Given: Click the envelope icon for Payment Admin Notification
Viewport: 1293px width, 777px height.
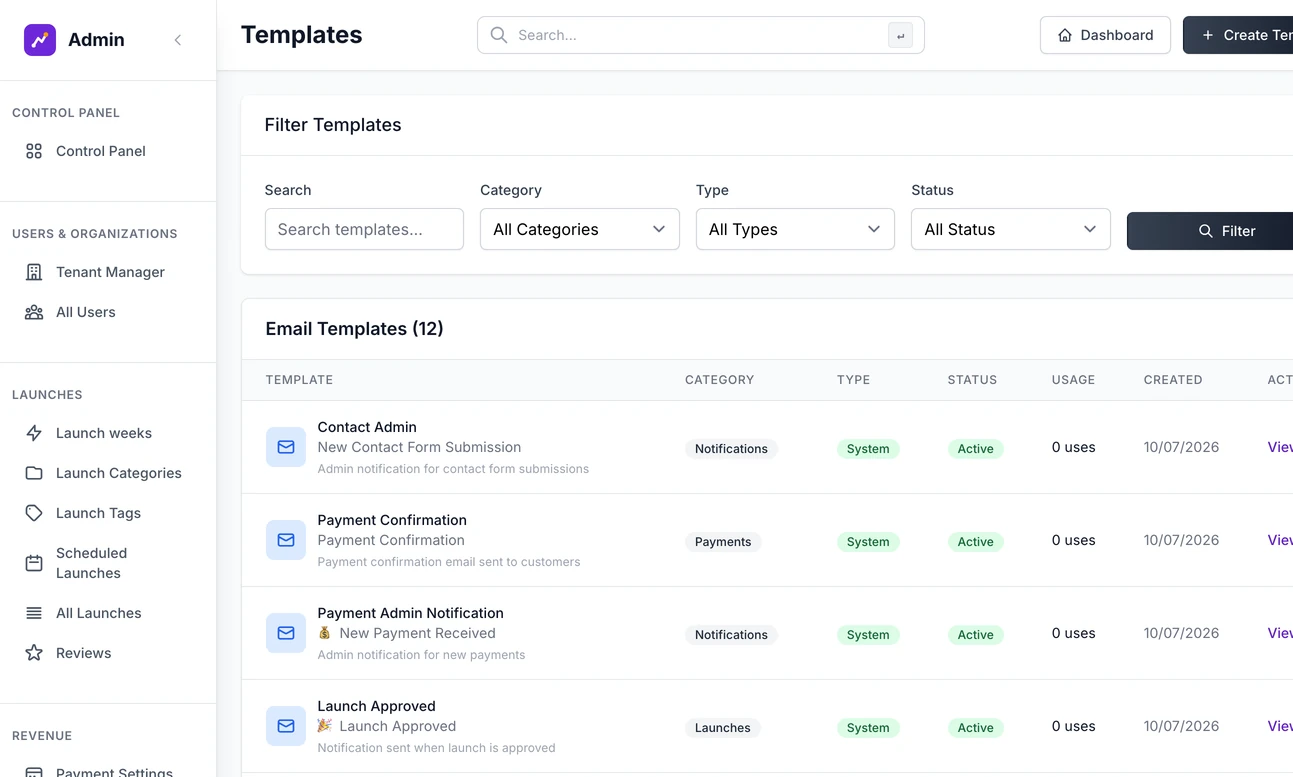Looking at the screenshot, I should [x=286, y=633].
